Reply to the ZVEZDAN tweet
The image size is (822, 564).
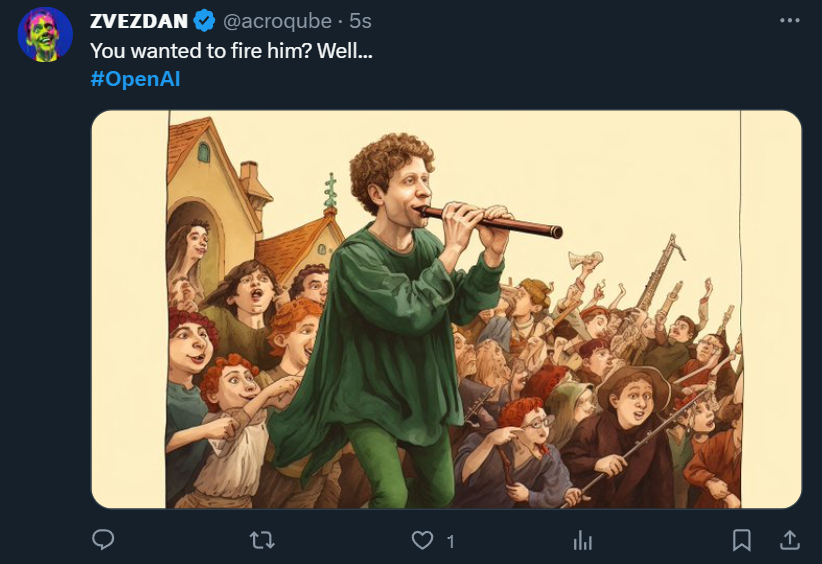[x=103, y=540]
